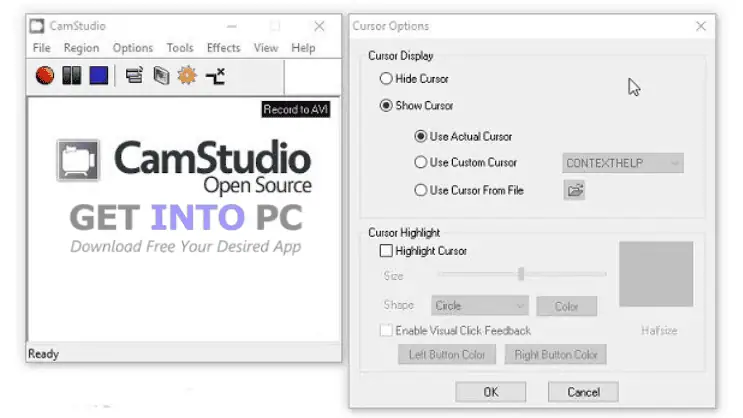The image size is (743, 418).
Task: Click the Ready status bar text
Action: point(44,354)
